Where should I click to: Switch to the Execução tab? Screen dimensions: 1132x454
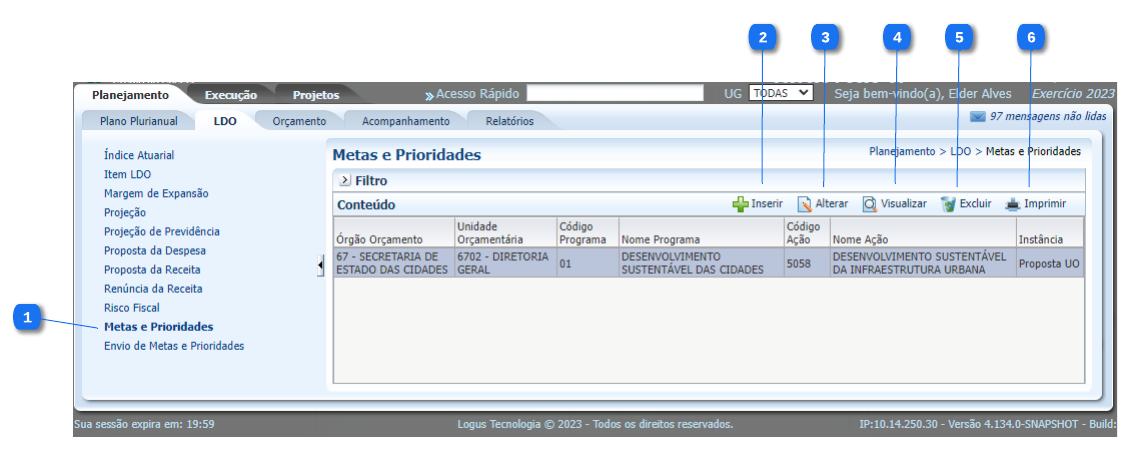231,95
